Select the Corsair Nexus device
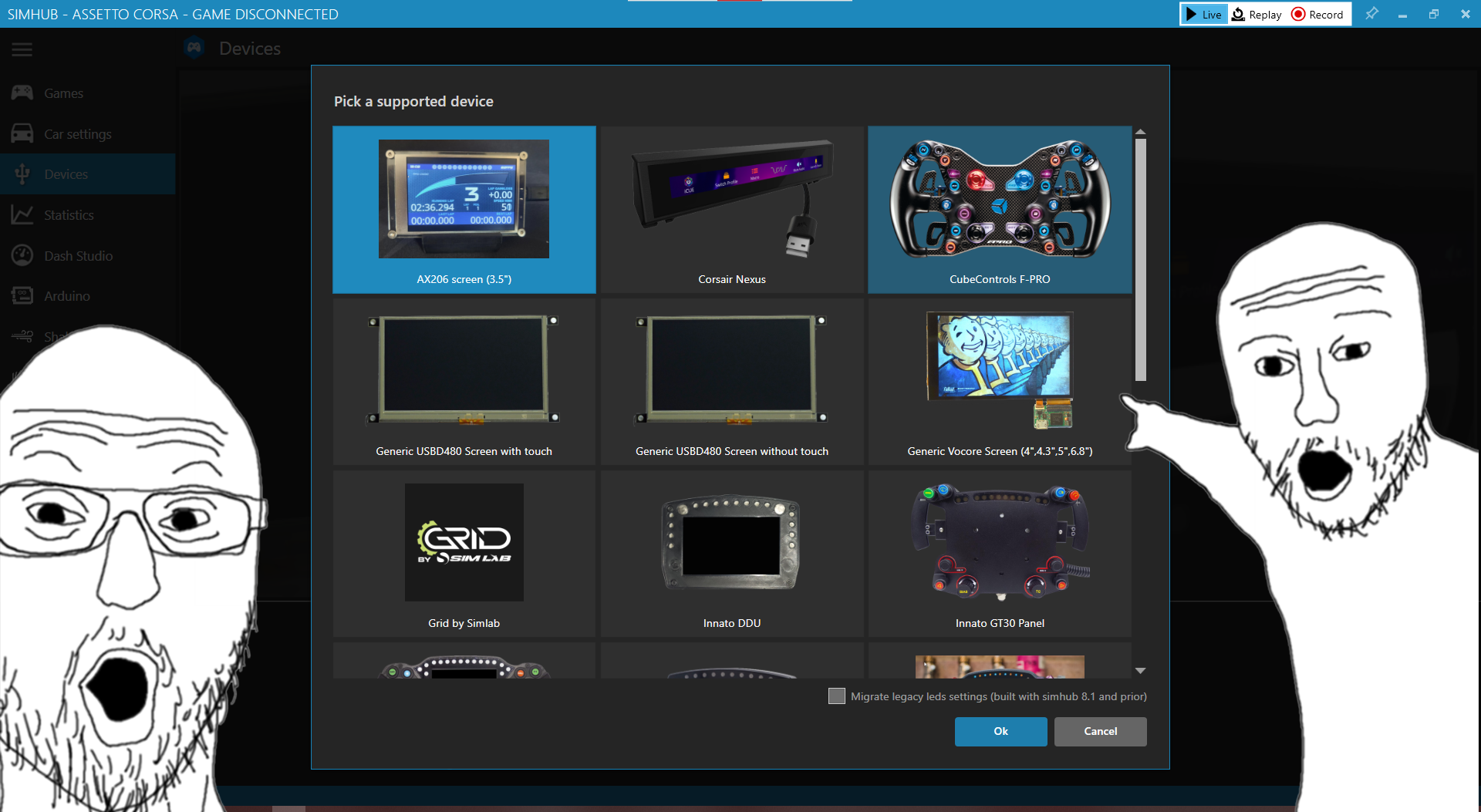Viewport: 1481px width, 812px height. point(732,210)
